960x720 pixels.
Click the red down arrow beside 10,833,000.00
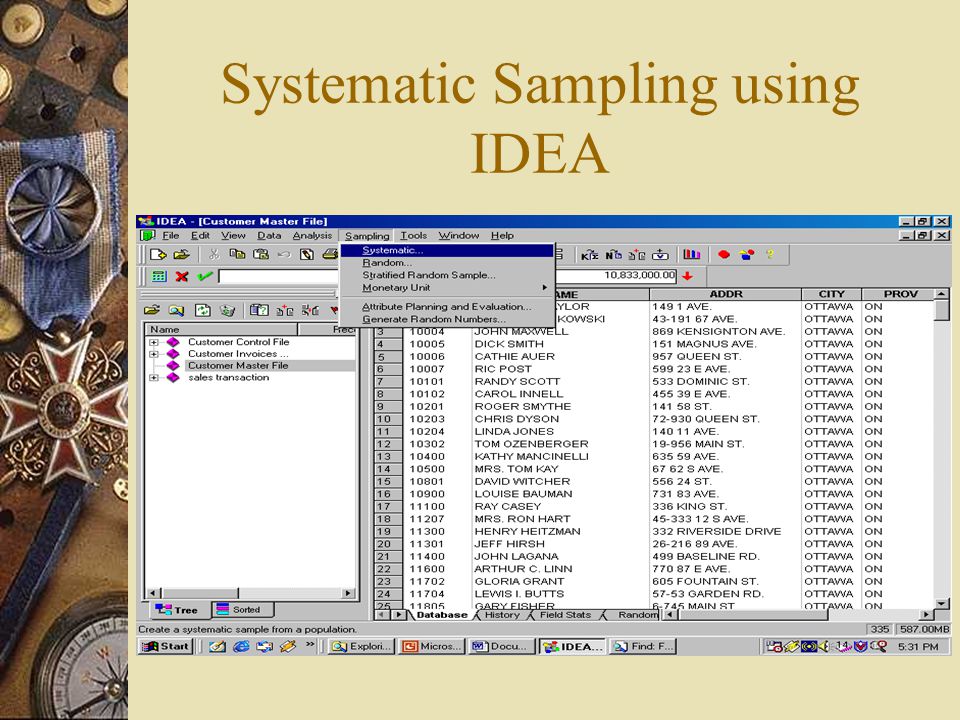[688, 276]
